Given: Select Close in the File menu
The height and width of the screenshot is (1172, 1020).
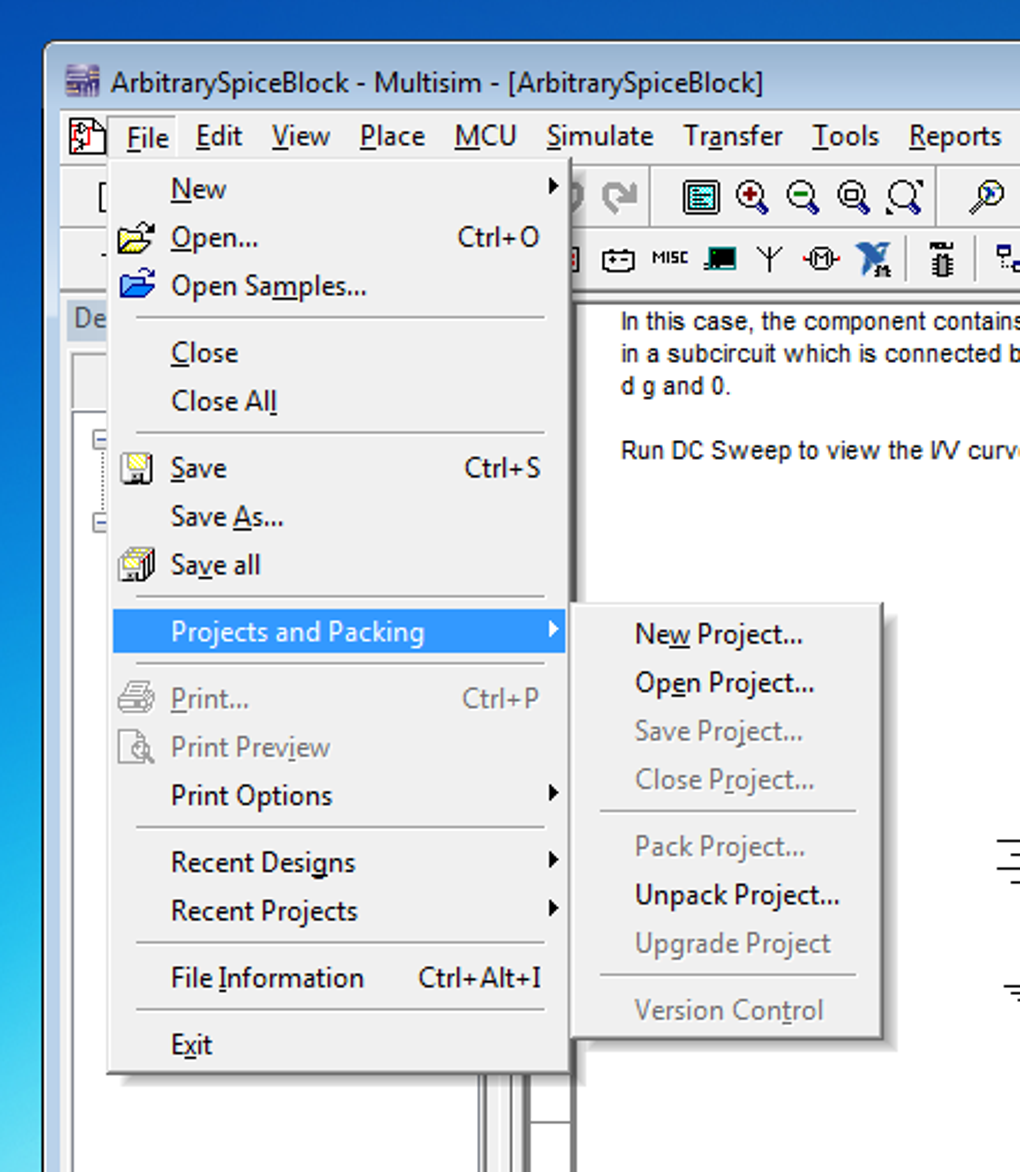Looking at the screenshot, I should (x=339, y=353).
